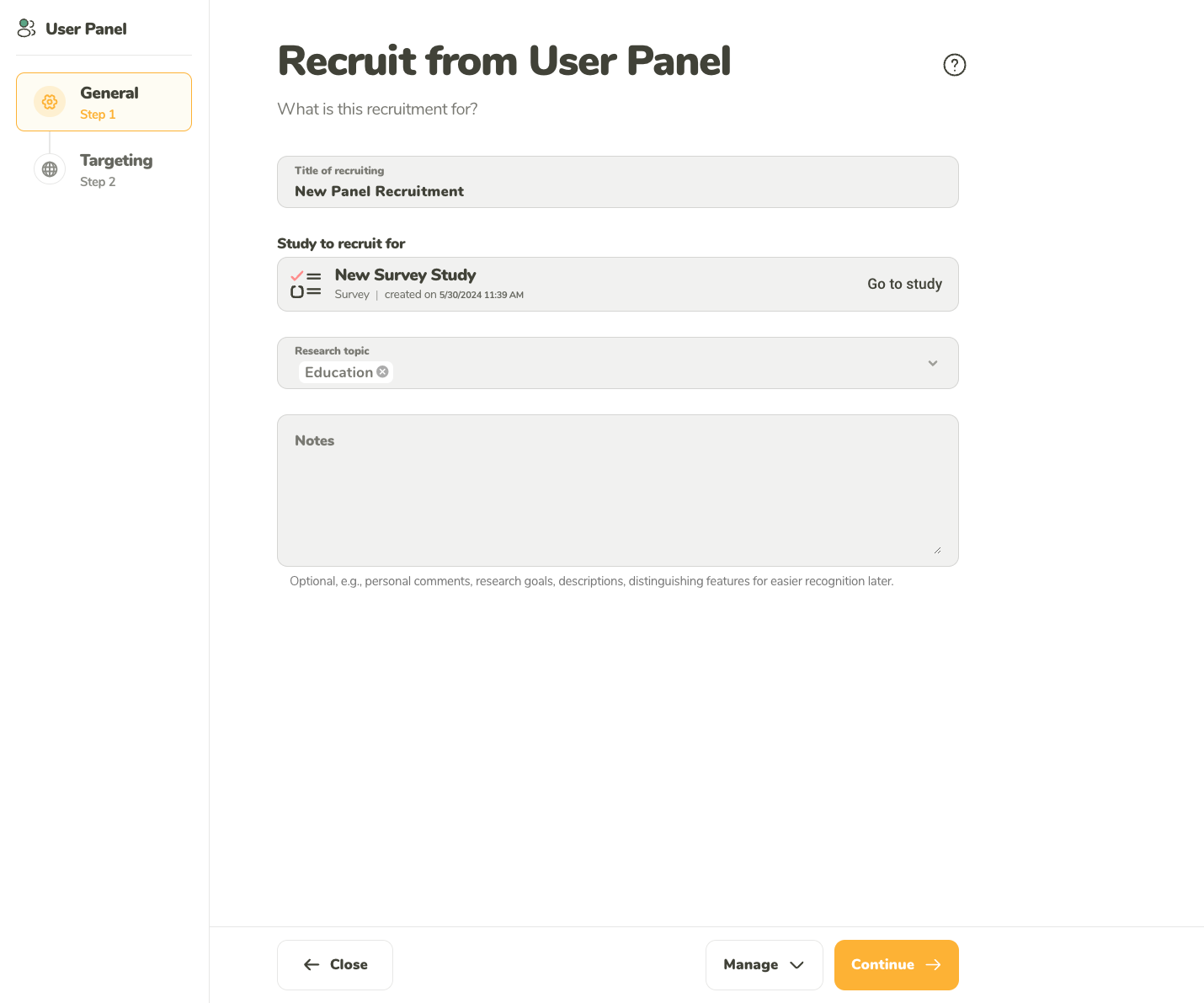The image size is (1204, 1003).
Task: Click Go to study link
Action: point(904,284)
